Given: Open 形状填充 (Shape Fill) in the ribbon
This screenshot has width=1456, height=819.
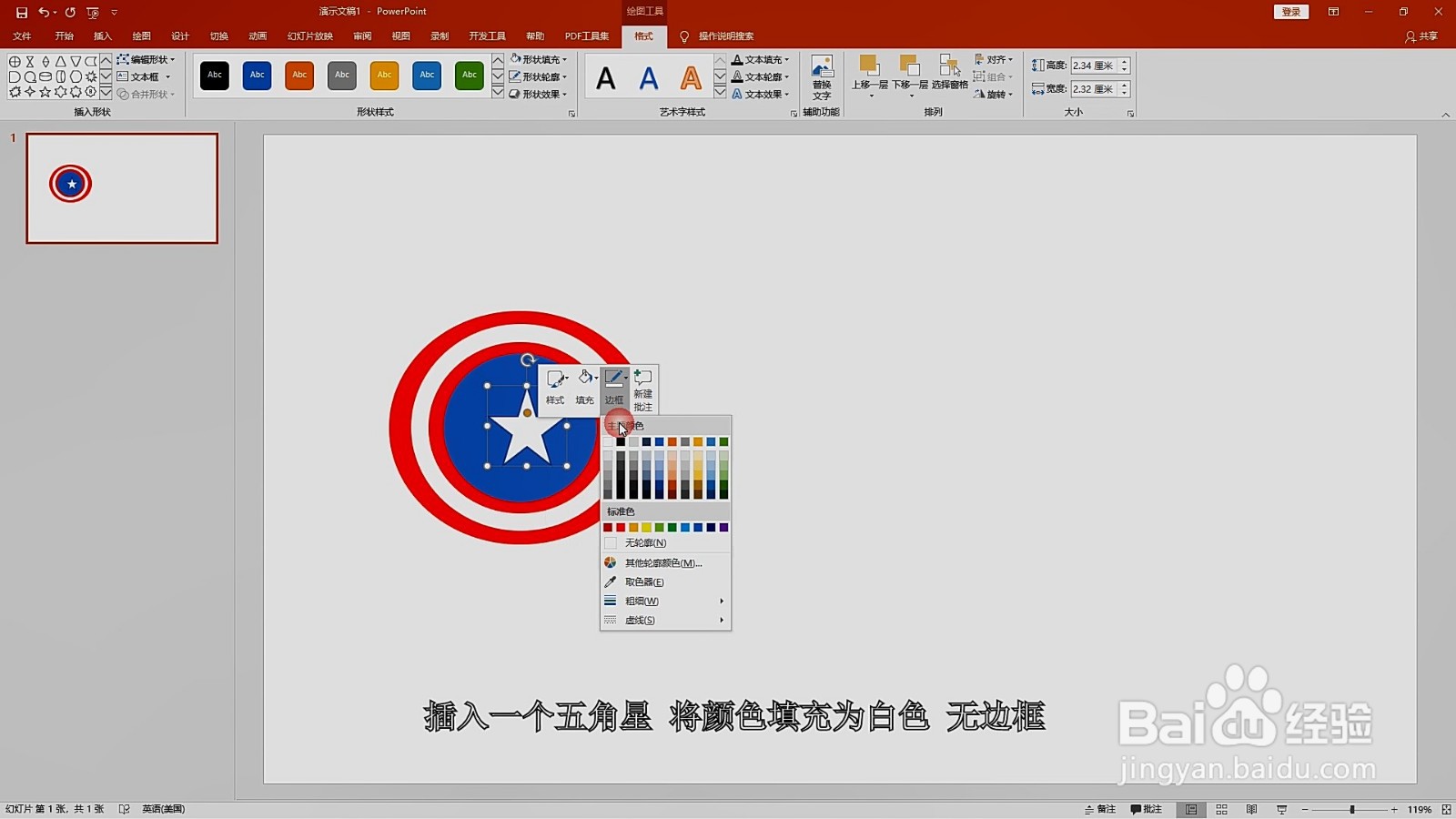Looking at the screenshot, I should click(538, 59).
